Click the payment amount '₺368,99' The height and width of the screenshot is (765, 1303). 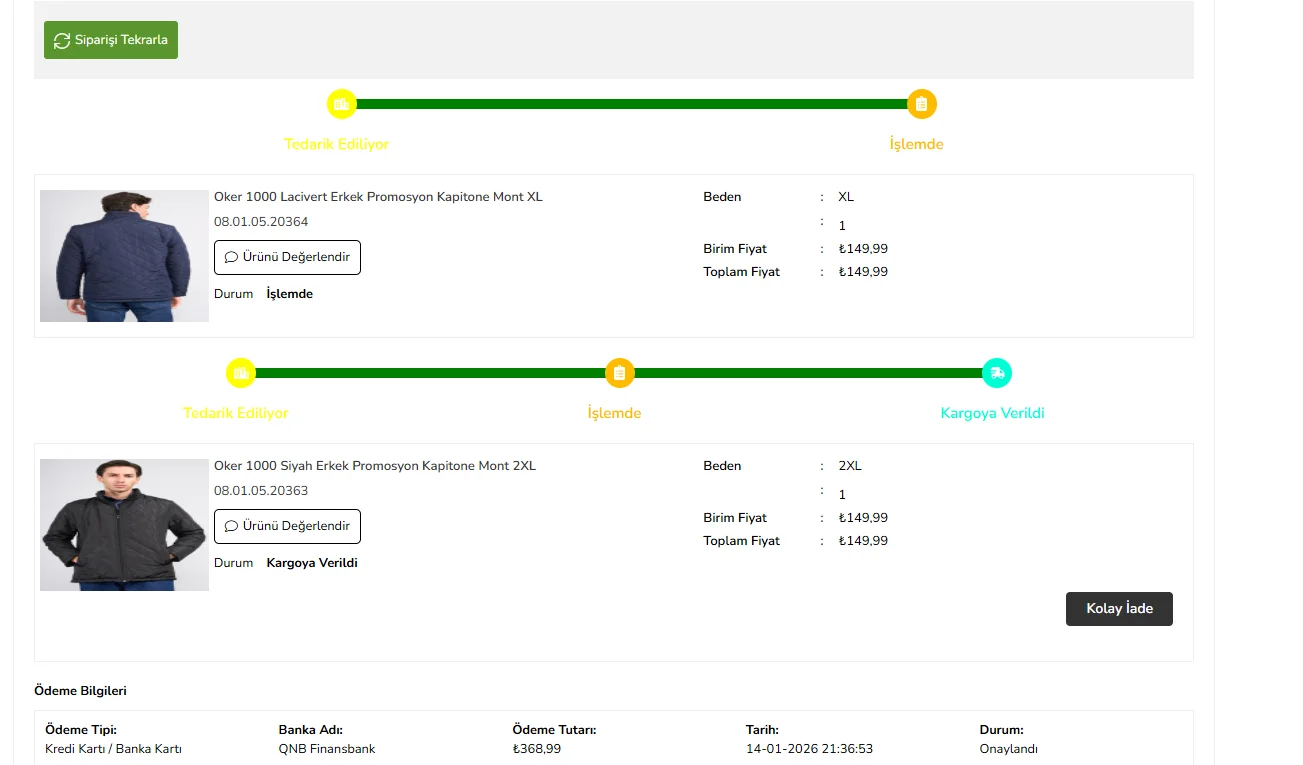(x=537, y=749)
